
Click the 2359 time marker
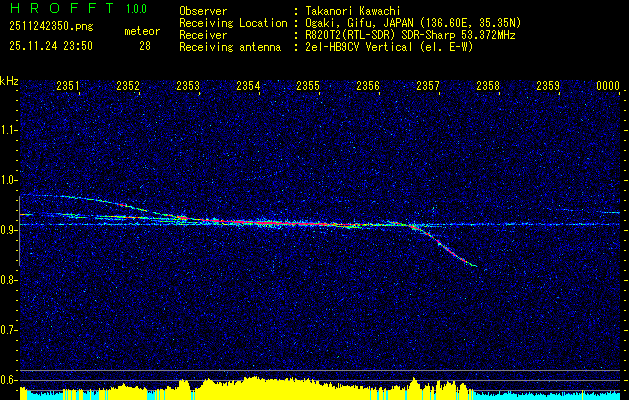click(x=548, y=85)
